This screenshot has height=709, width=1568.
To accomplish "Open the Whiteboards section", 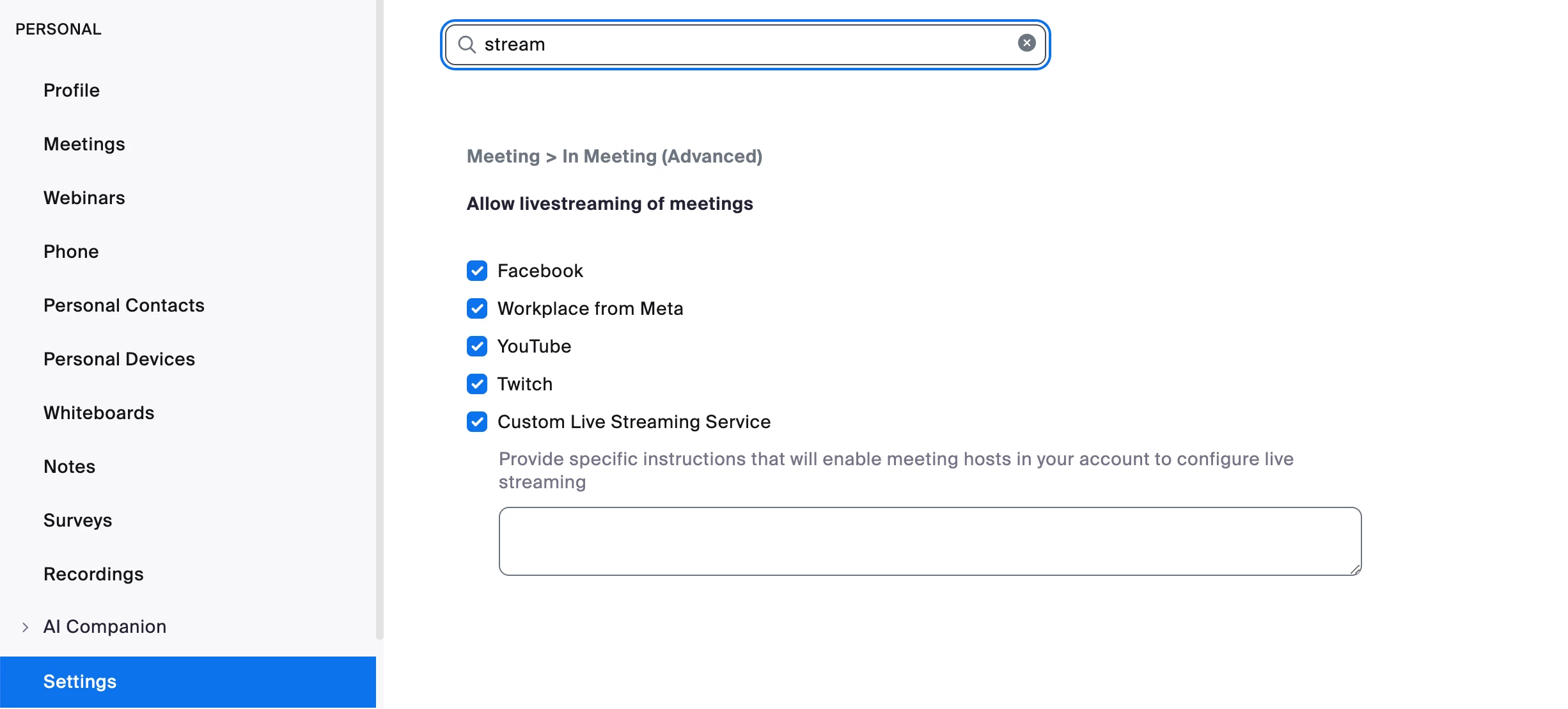I will [98, 413].
